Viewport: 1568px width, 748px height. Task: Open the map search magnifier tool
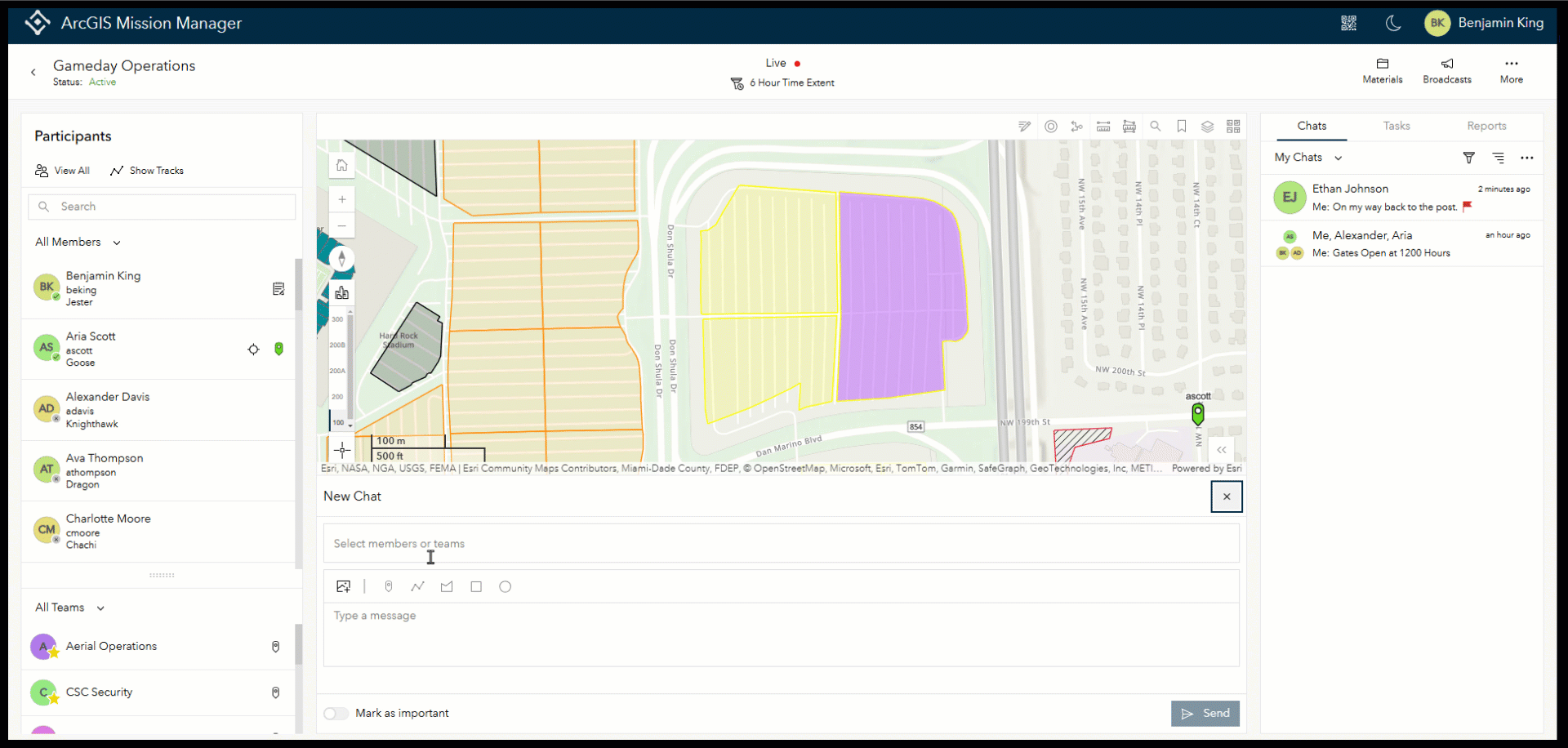[x=1156, y=127]
